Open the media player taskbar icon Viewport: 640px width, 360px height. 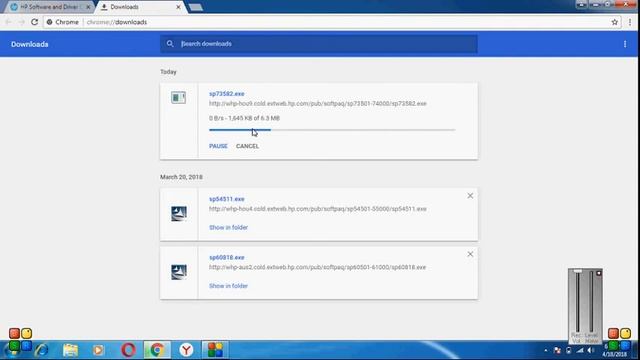[x=98, y=350]
